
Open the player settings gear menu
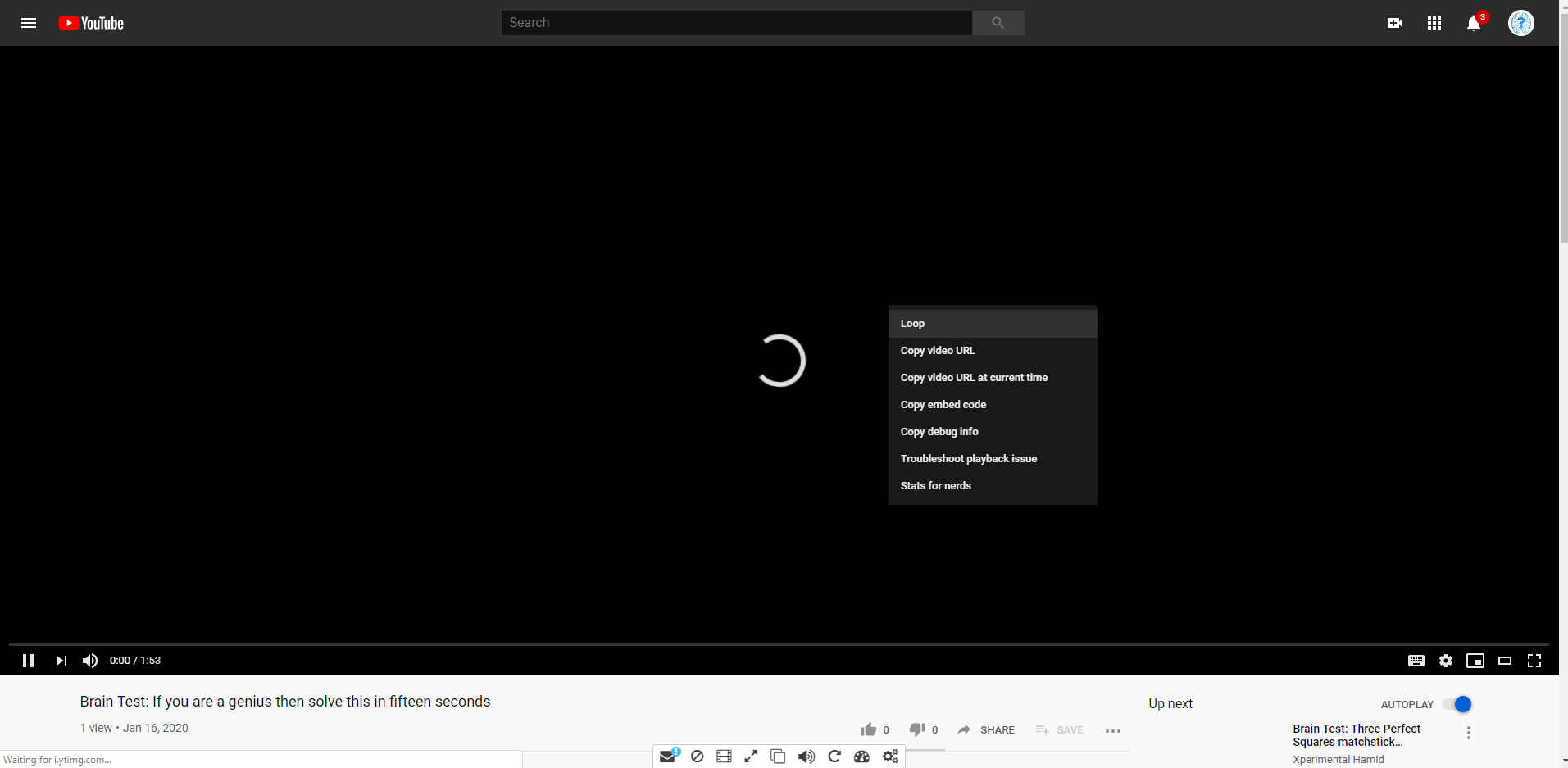click(1446, 661)
